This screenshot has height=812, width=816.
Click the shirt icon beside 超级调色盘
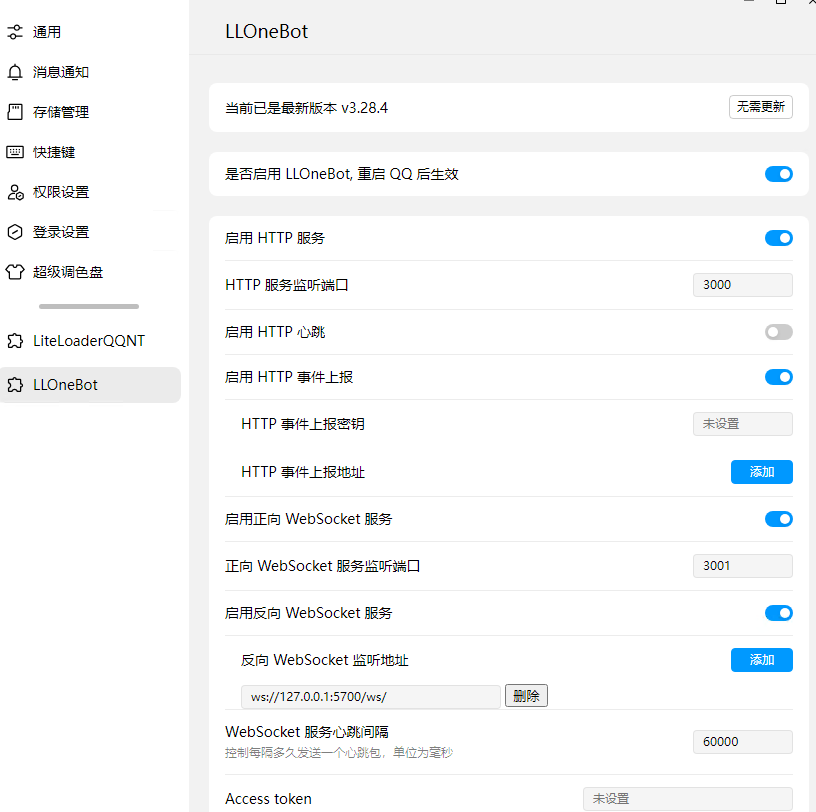click(15, 272)
